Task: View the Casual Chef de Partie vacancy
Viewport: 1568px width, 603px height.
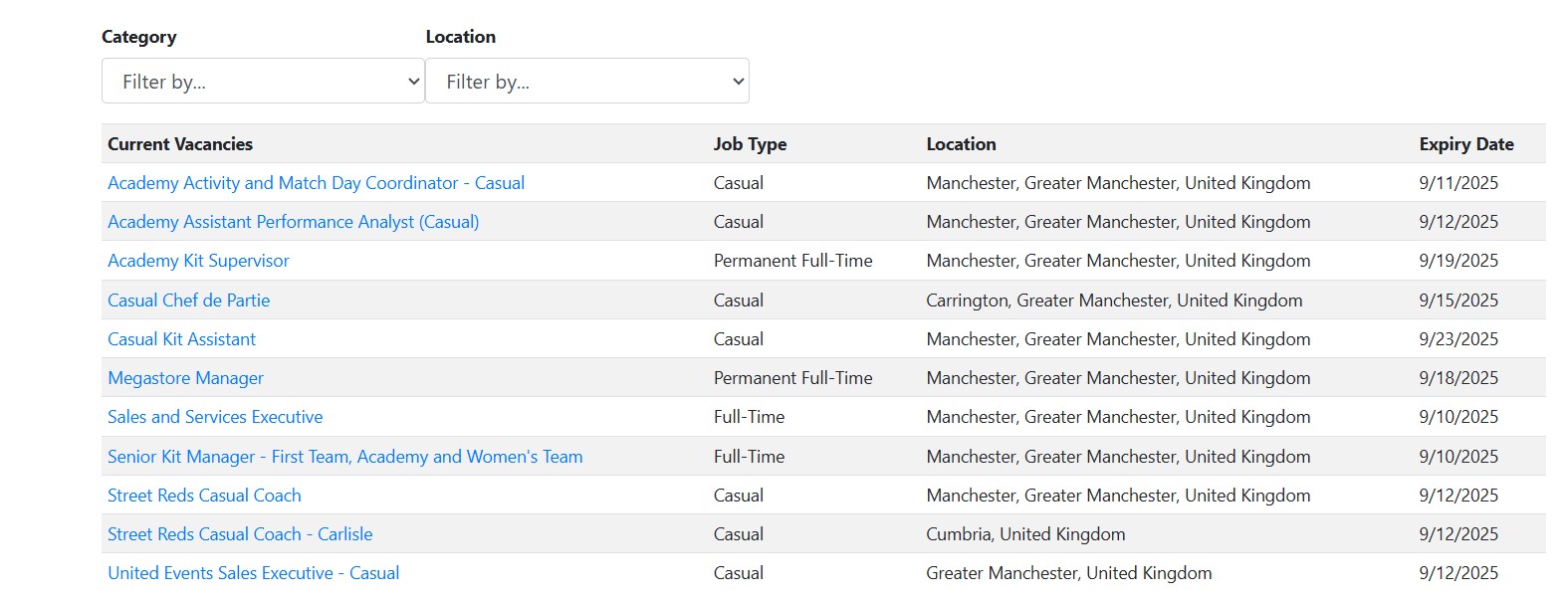Action: pyautogui.click(x=188, y=301)
